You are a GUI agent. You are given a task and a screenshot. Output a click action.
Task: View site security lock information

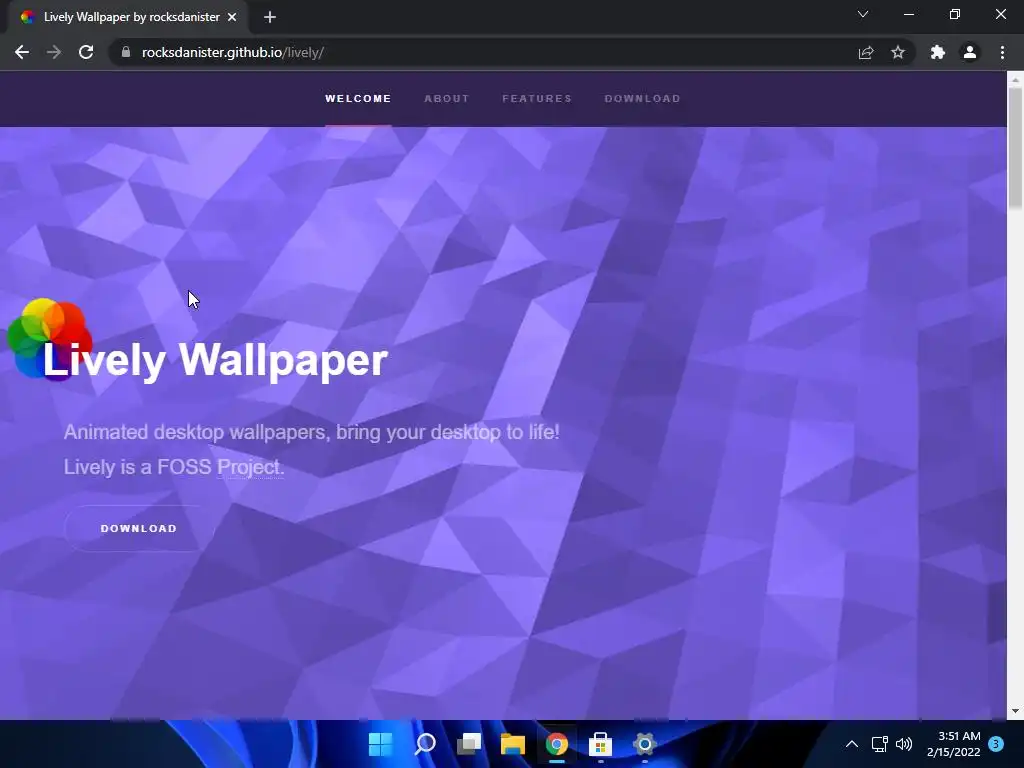pos(126,52)
